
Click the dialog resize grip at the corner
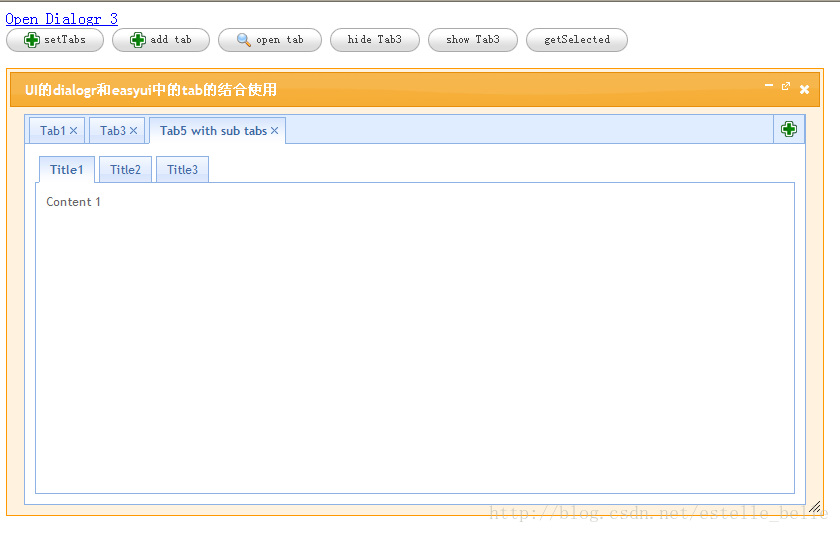tap(815, 507)
